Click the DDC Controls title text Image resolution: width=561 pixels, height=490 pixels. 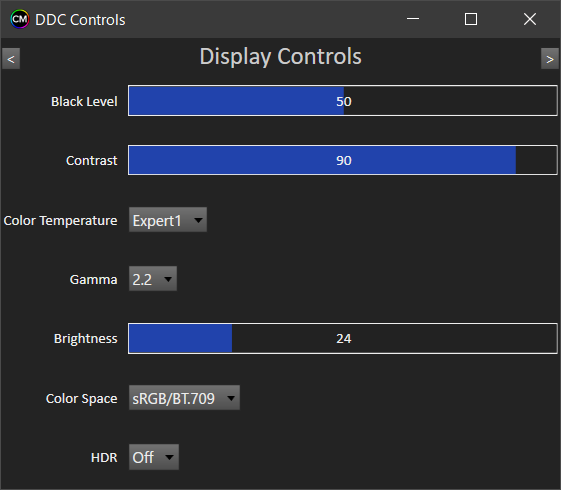click(80, 20)
